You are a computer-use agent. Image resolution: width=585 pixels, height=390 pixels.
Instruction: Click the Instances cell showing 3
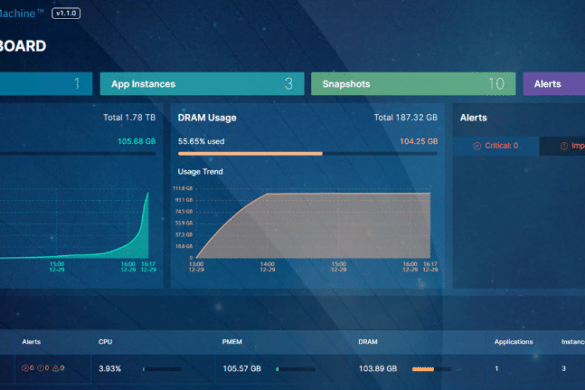563,369
